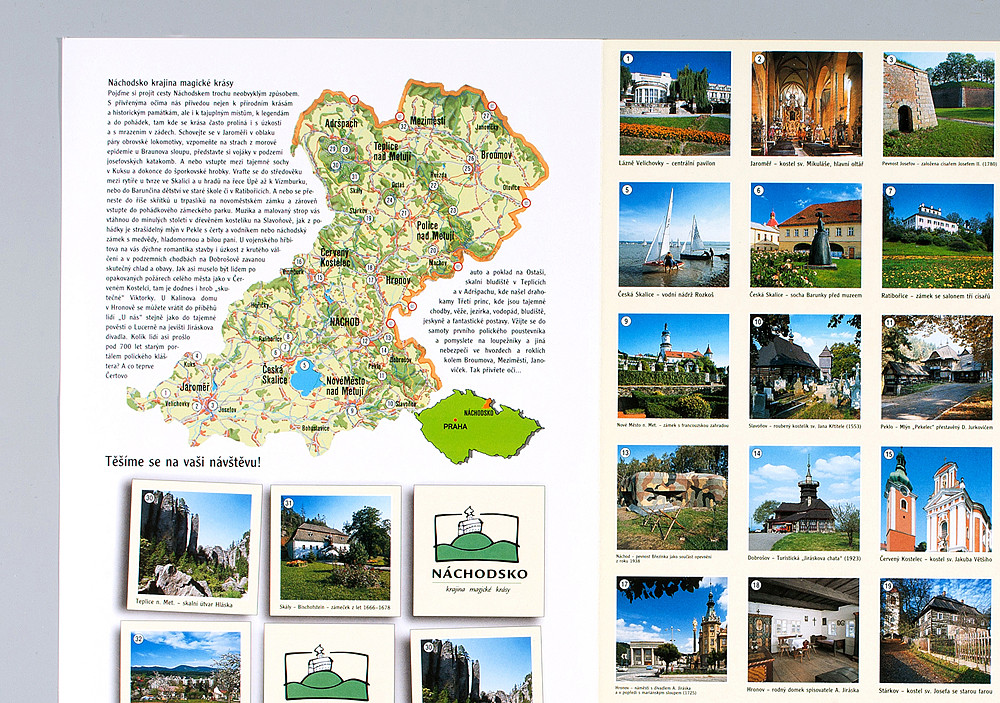The height and width of the screenshot is (703, 1000).
Task: Click the Adršpach label on the map
Action: 341,123
